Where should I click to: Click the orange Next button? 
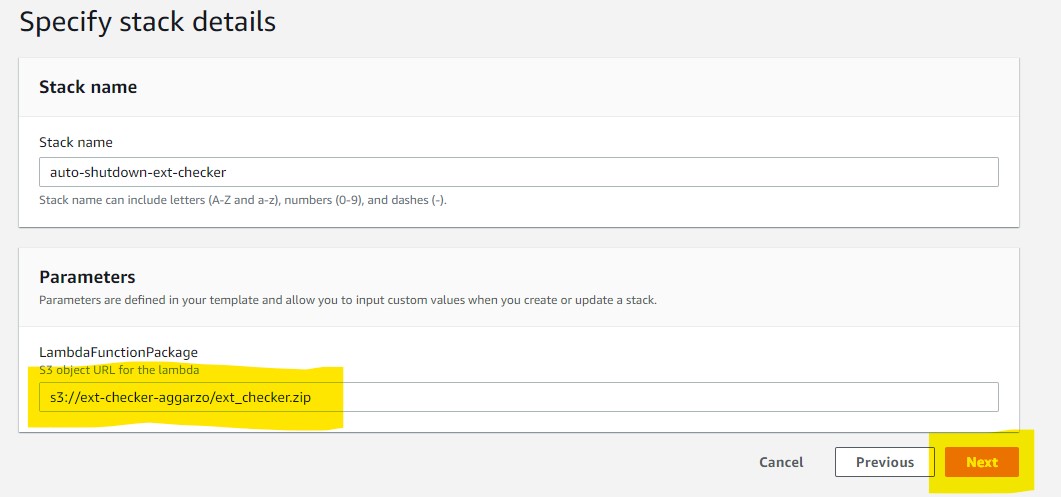[981, 462]
